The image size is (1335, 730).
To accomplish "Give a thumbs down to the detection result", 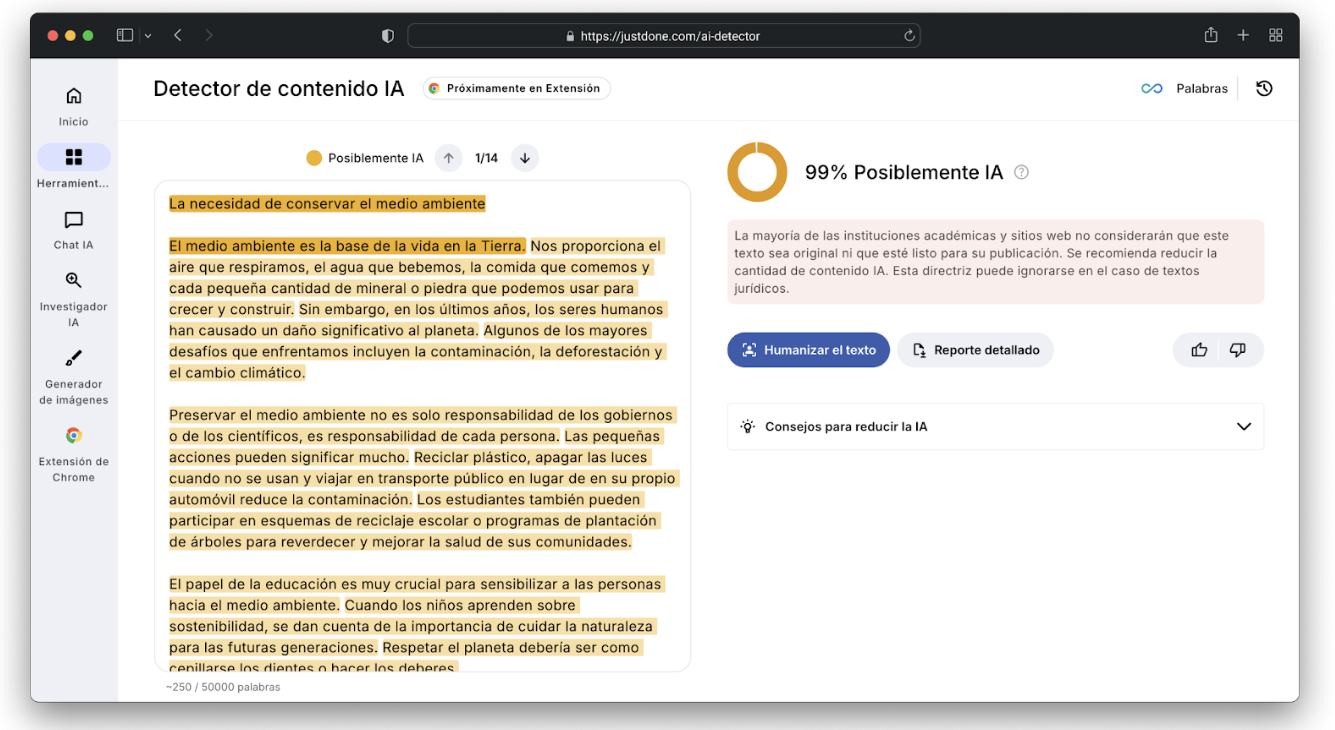I will coord(1237,349).
